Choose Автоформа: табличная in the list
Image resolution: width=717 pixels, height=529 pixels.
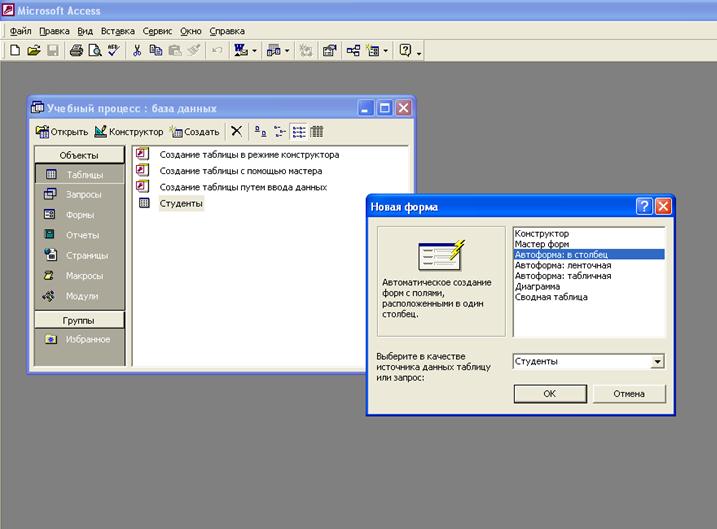point(589,276)
